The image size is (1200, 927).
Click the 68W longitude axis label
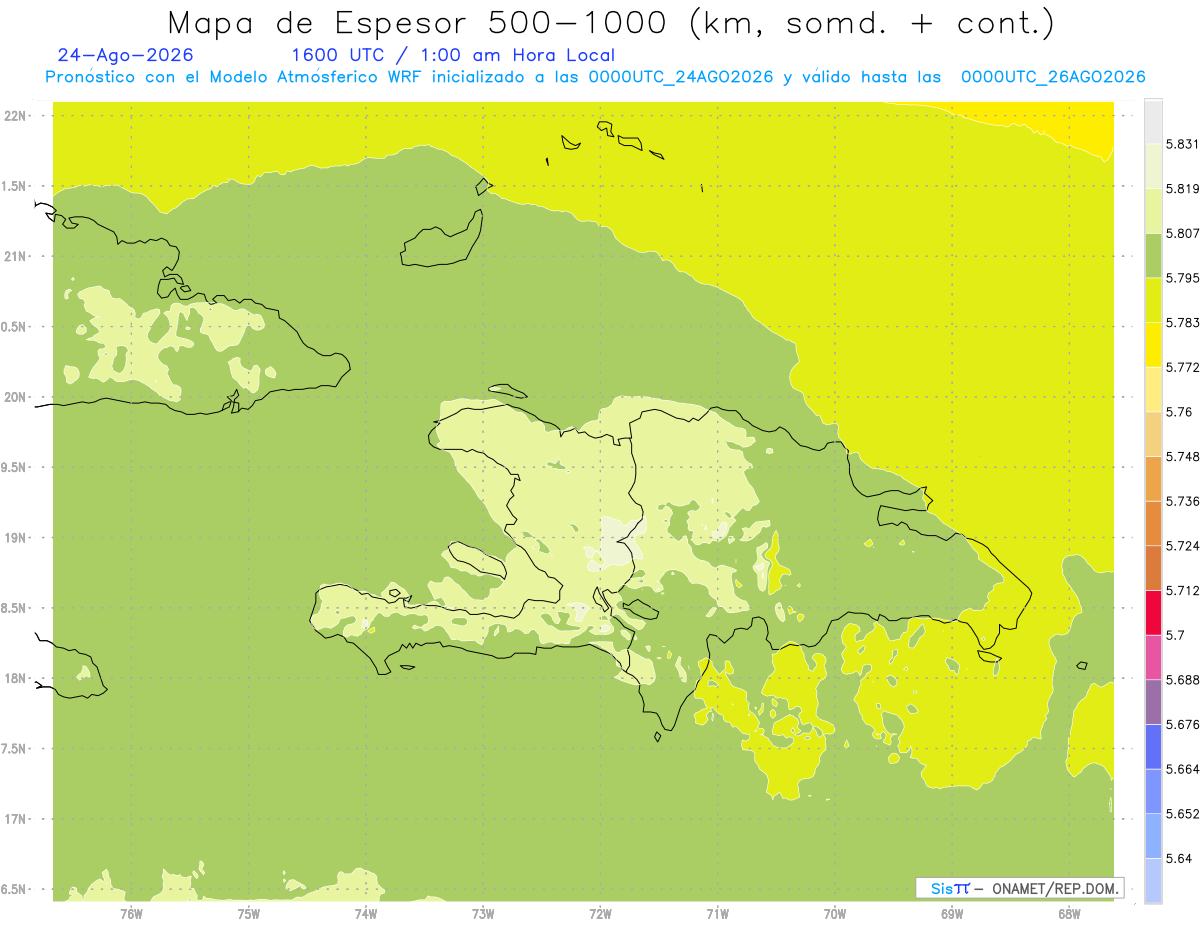pos(1069,914)
